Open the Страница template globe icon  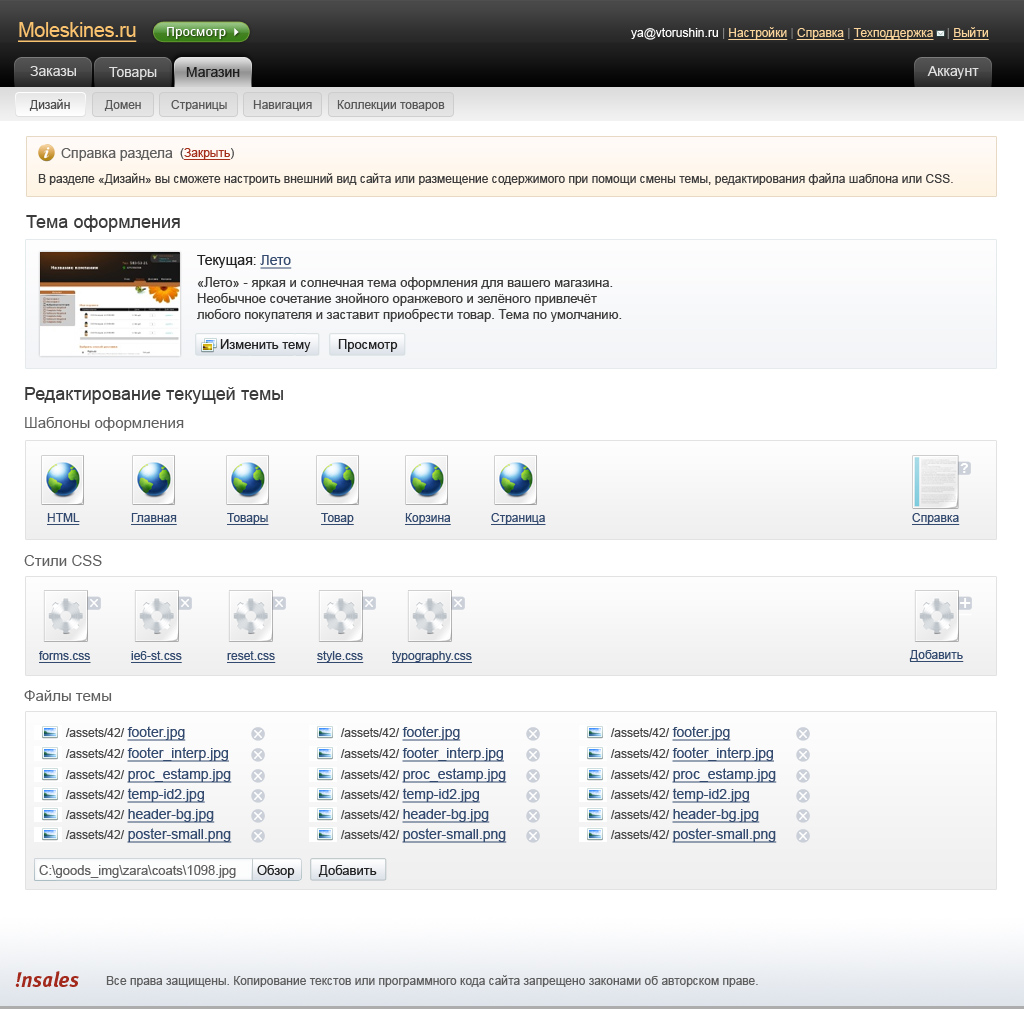point(516,480)
